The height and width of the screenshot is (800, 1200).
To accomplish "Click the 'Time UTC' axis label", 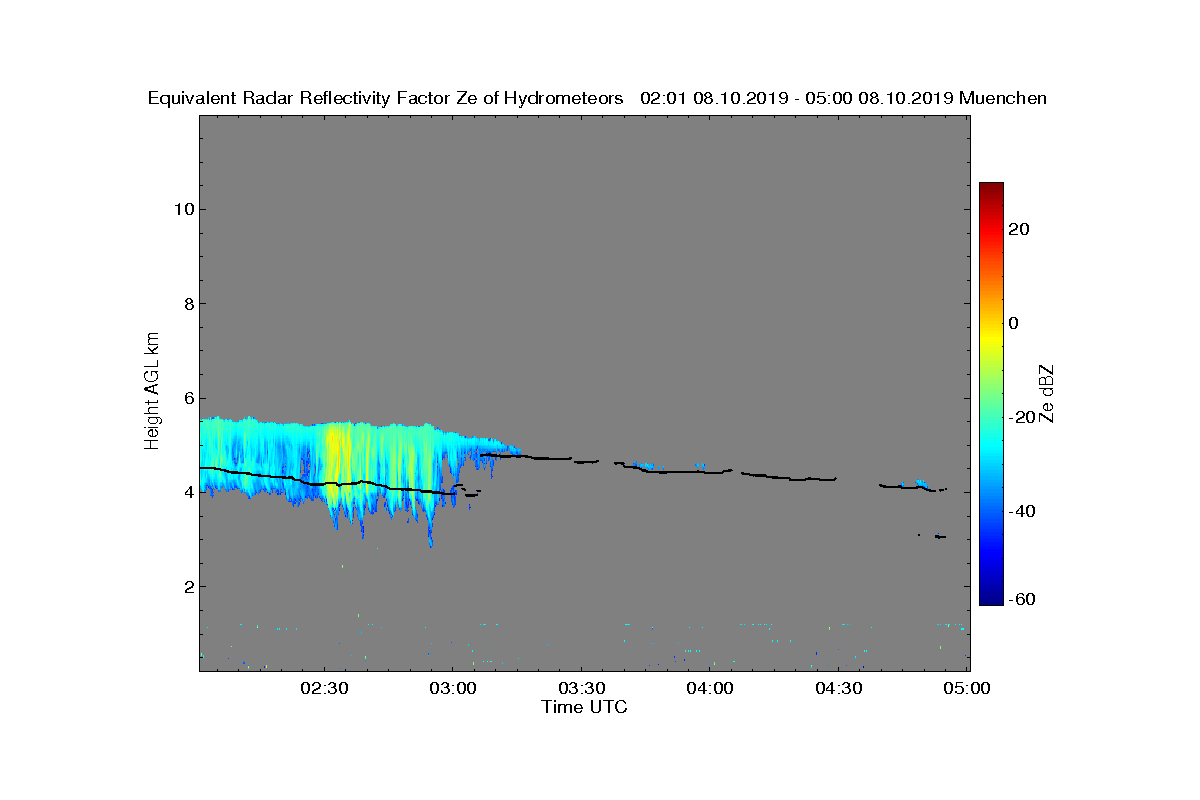I will point(584,707).
